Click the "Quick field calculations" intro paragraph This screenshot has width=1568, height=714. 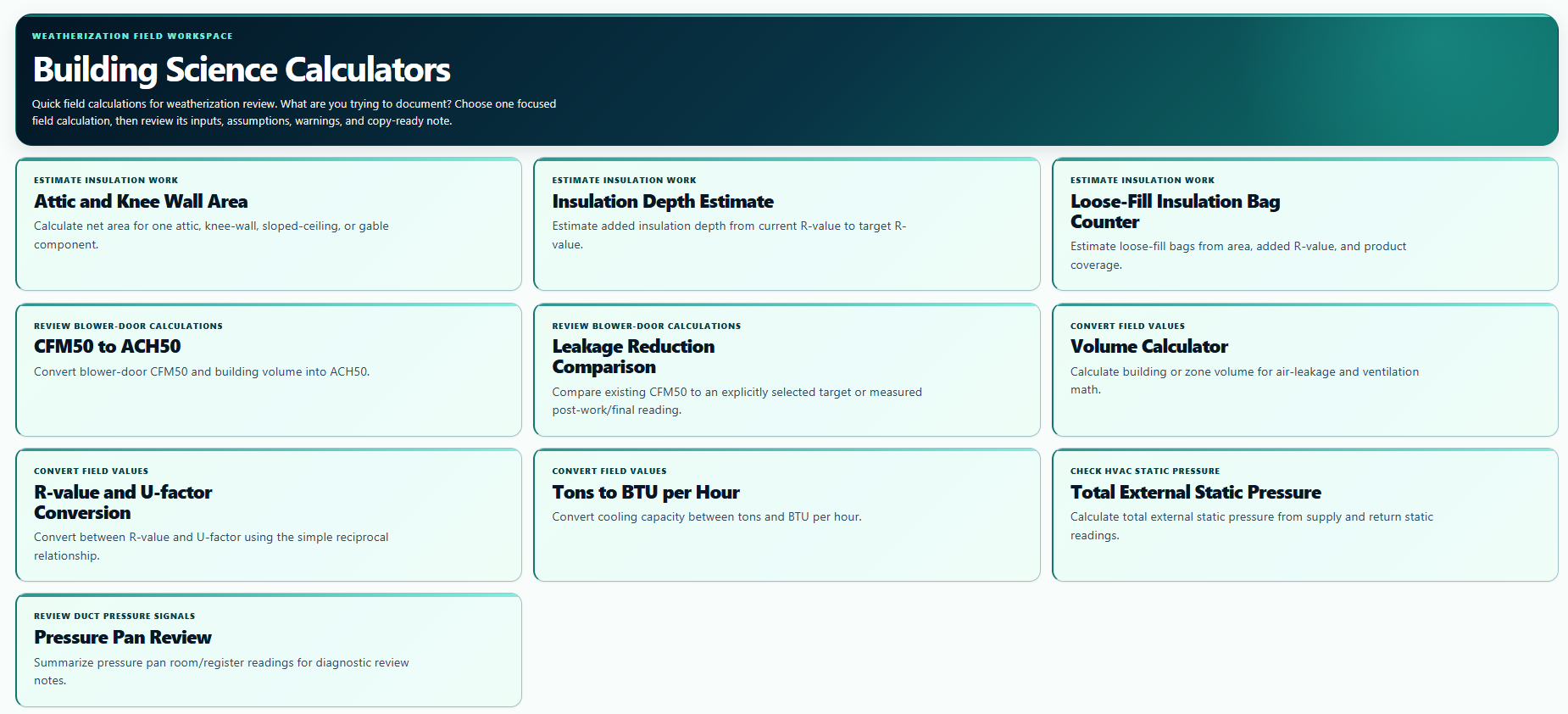[x=294, y=112]
